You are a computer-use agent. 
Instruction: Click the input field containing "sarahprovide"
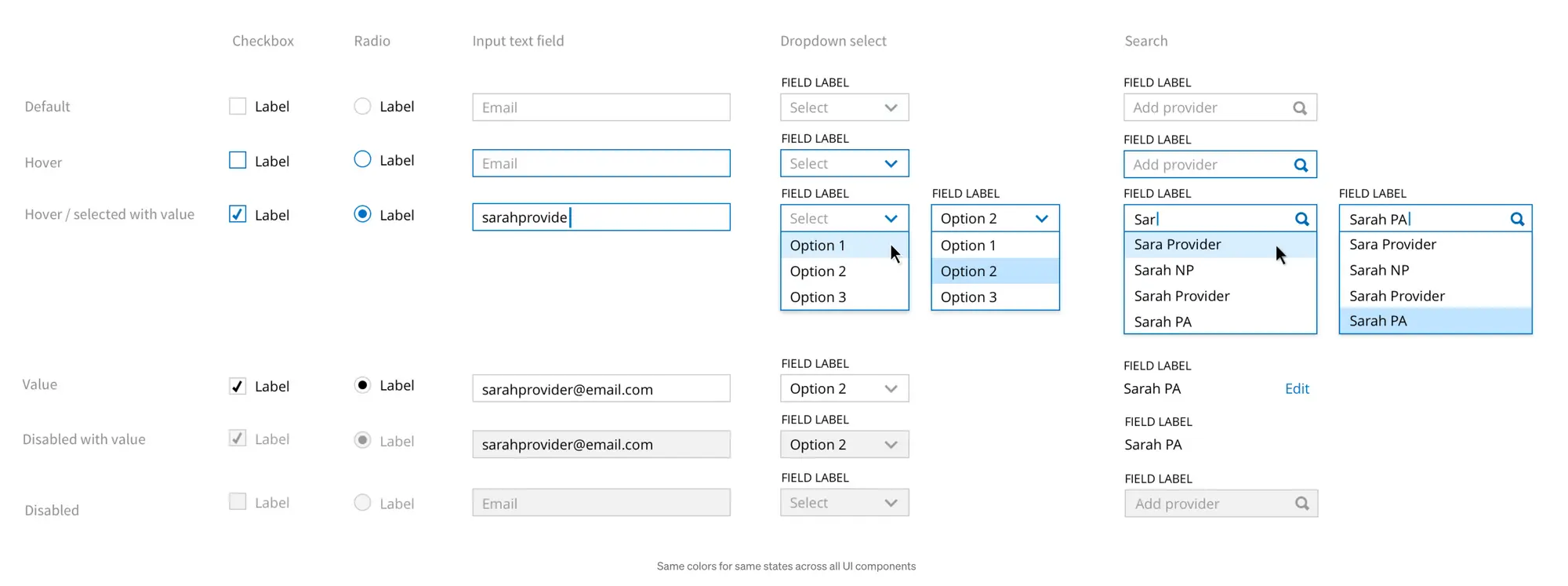click(x=601, y=217)
